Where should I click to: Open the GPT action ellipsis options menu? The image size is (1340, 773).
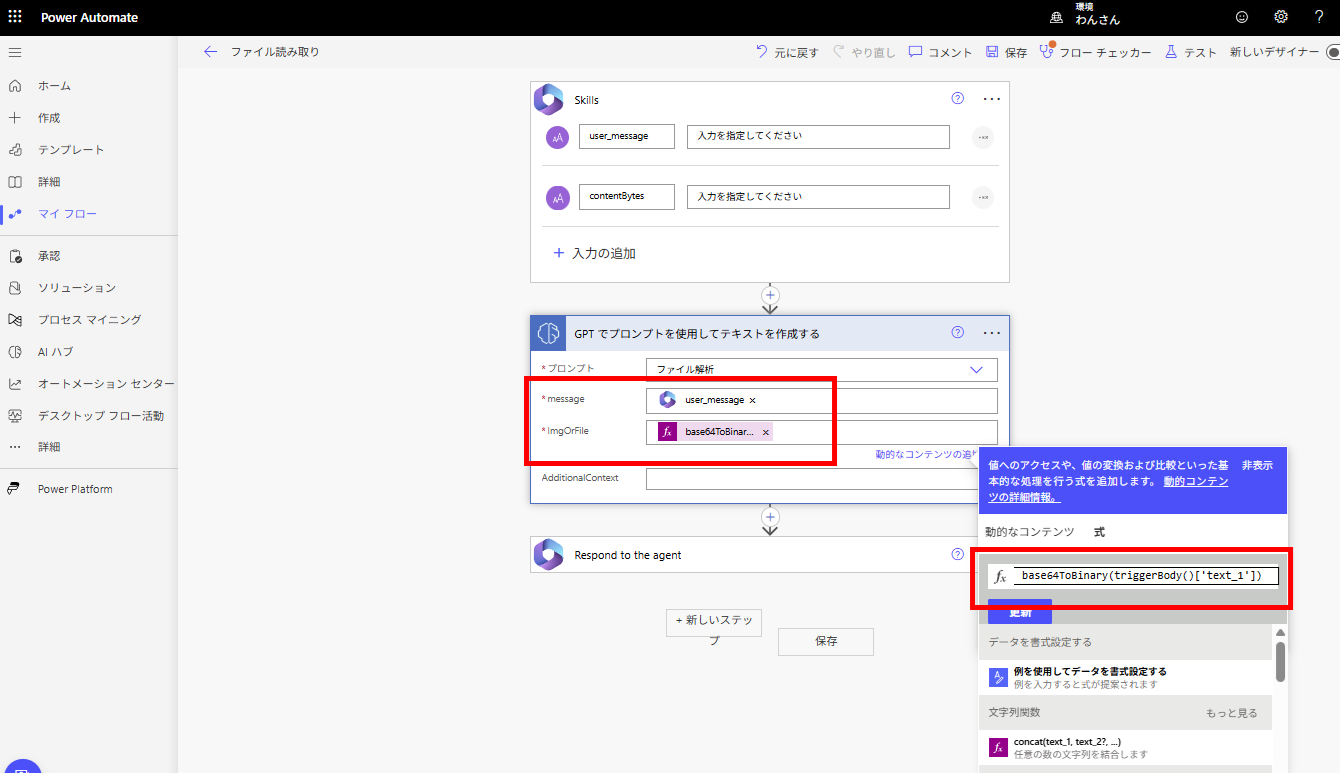click(x=992, y=332)
